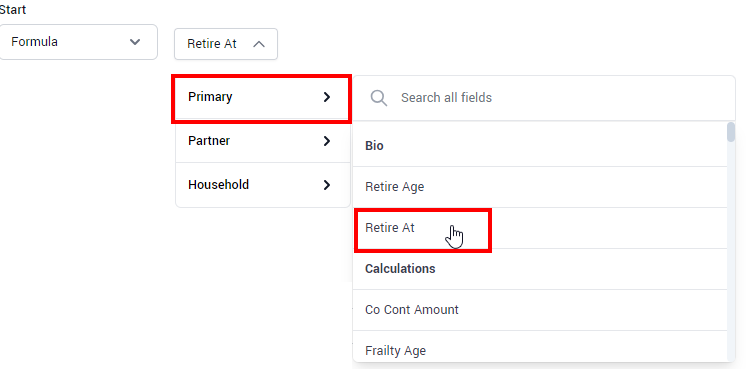746x369 pixels.
Task: Click the magnifier icon in search box
Action: (379, 98)
